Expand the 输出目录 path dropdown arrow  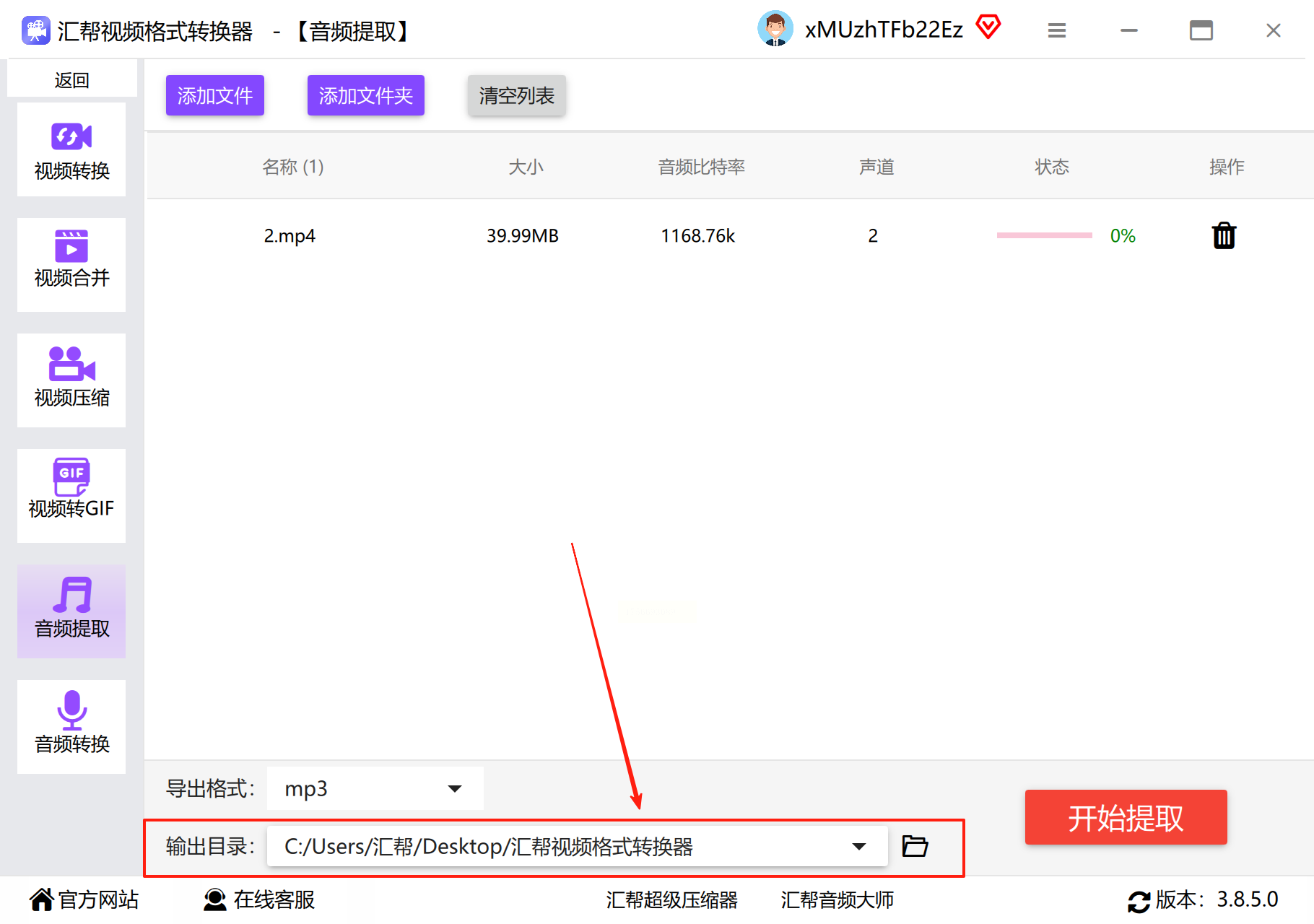[x=858, y=846]
